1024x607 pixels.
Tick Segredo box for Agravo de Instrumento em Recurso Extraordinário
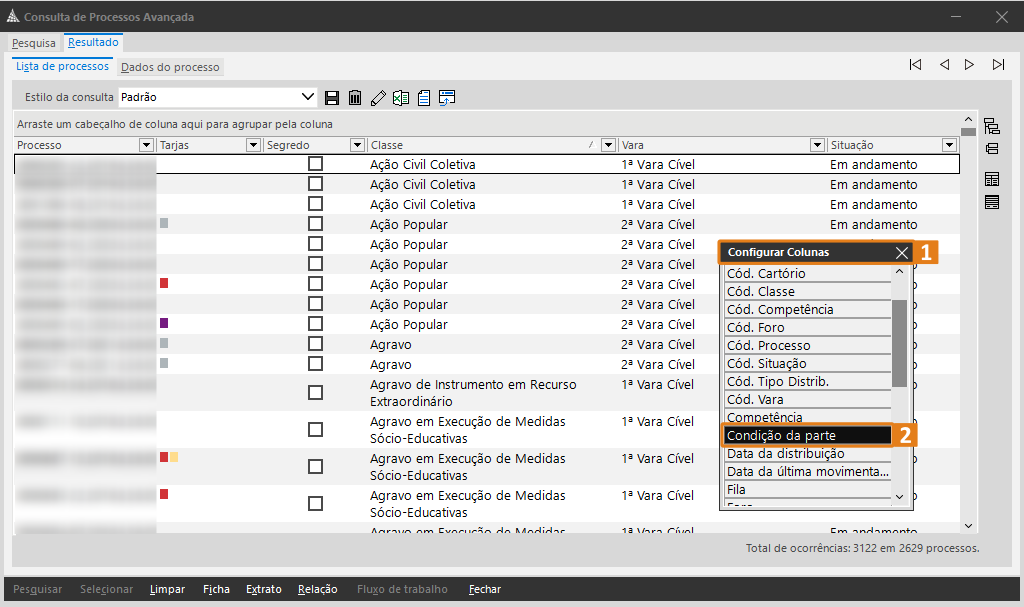click(315, 393)
